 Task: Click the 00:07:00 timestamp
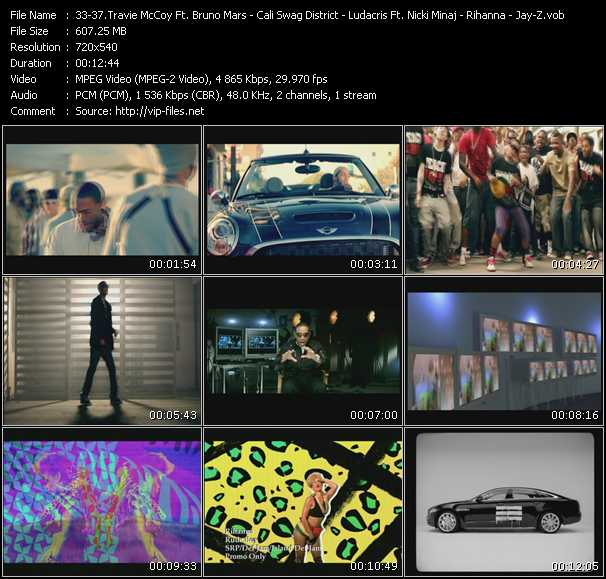point(374,415)
